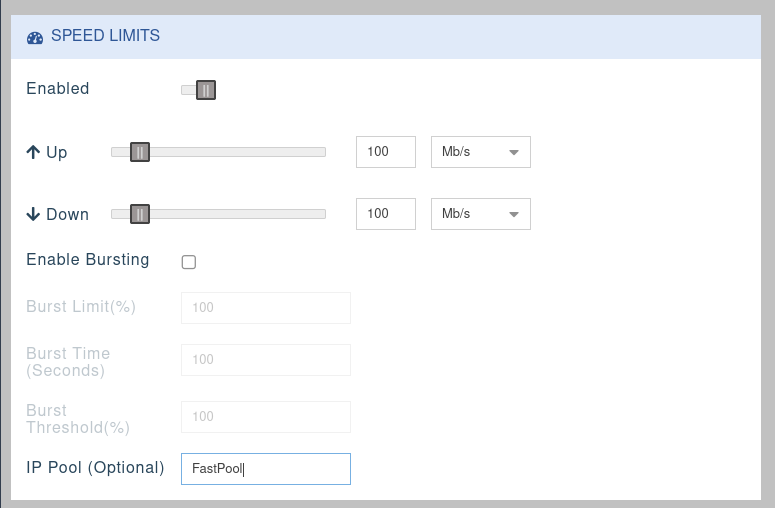Click the IP Pool field containing FastPool
Image resolution: width=775 pixels, height=508 pixels.
[x=265, y=469]
